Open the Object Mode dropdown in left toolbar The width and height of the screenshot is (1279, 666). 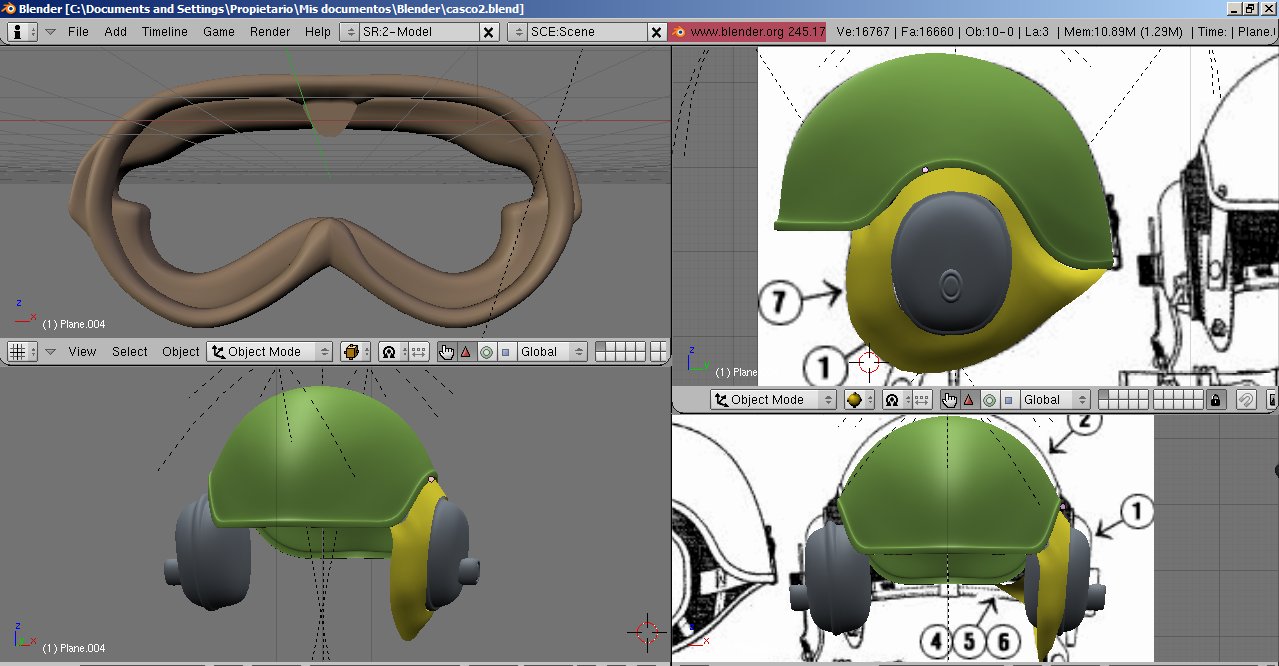269,352
